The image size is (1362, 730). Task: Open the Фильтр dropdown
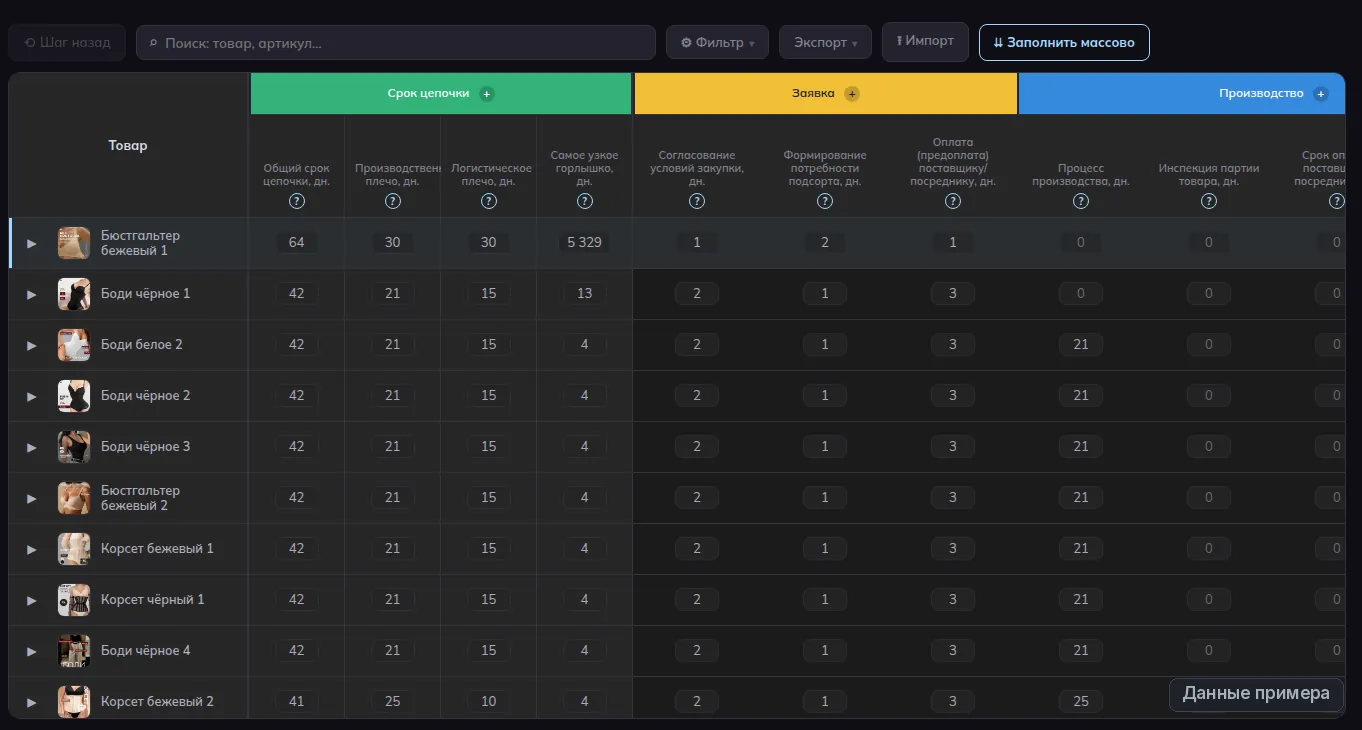pos(717,43)
